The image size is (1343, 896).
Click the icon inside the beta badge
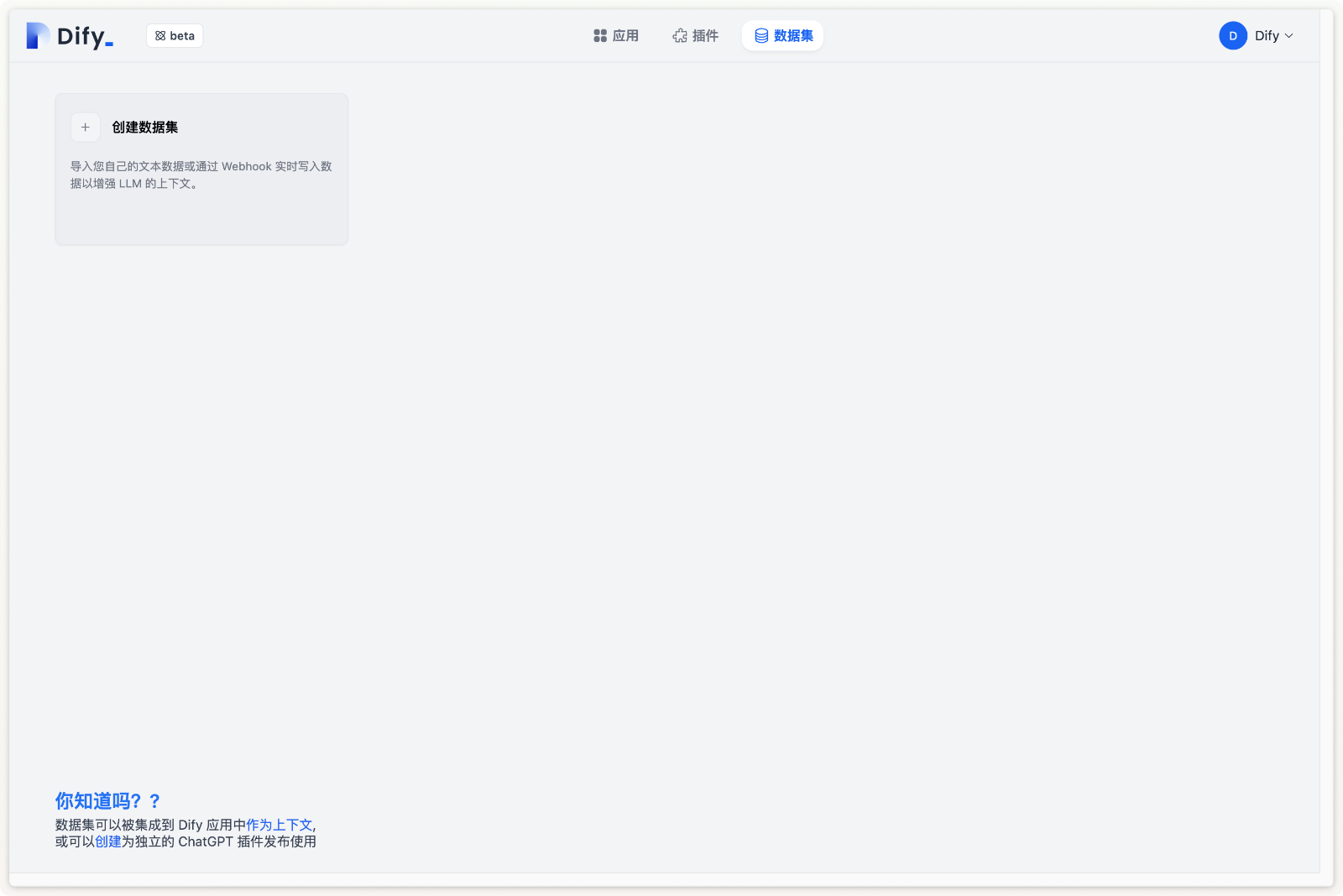pos(160,36)
